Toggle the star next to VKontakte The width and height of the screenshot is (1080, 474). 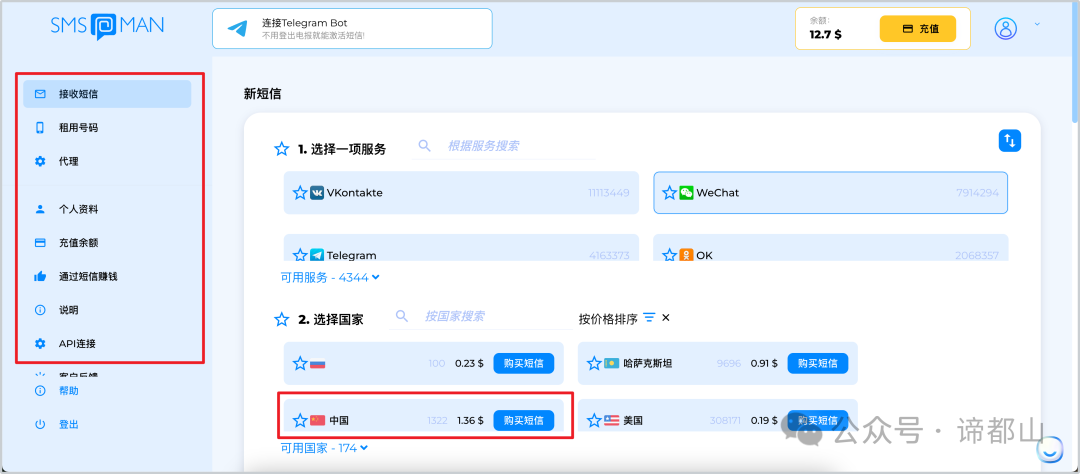(x=299, y=193)
